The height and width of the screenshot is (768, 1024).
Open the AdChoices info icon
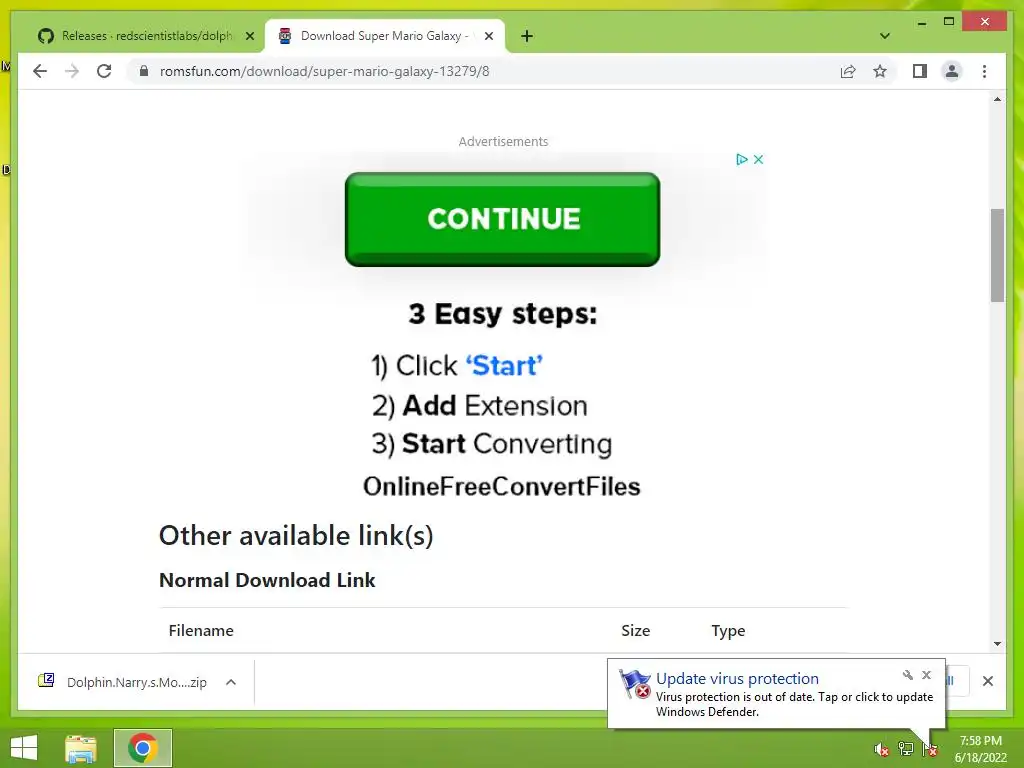[742, 159]
